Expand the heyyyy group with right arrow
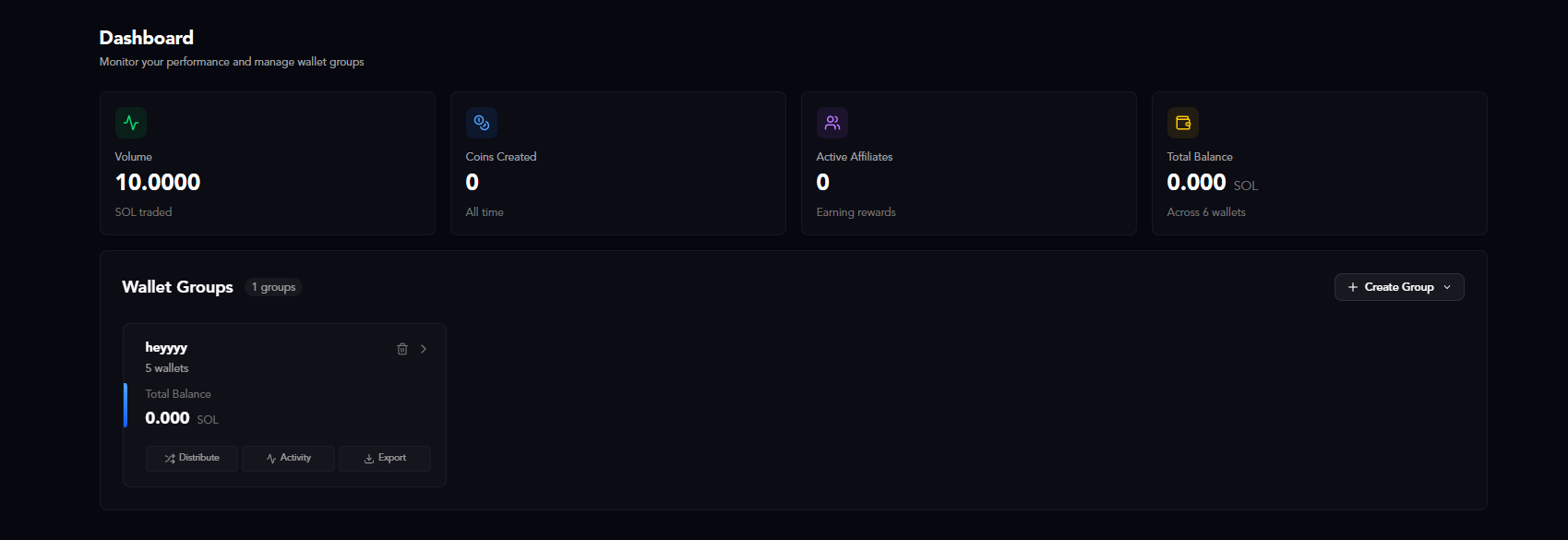 tap(424, 349)
